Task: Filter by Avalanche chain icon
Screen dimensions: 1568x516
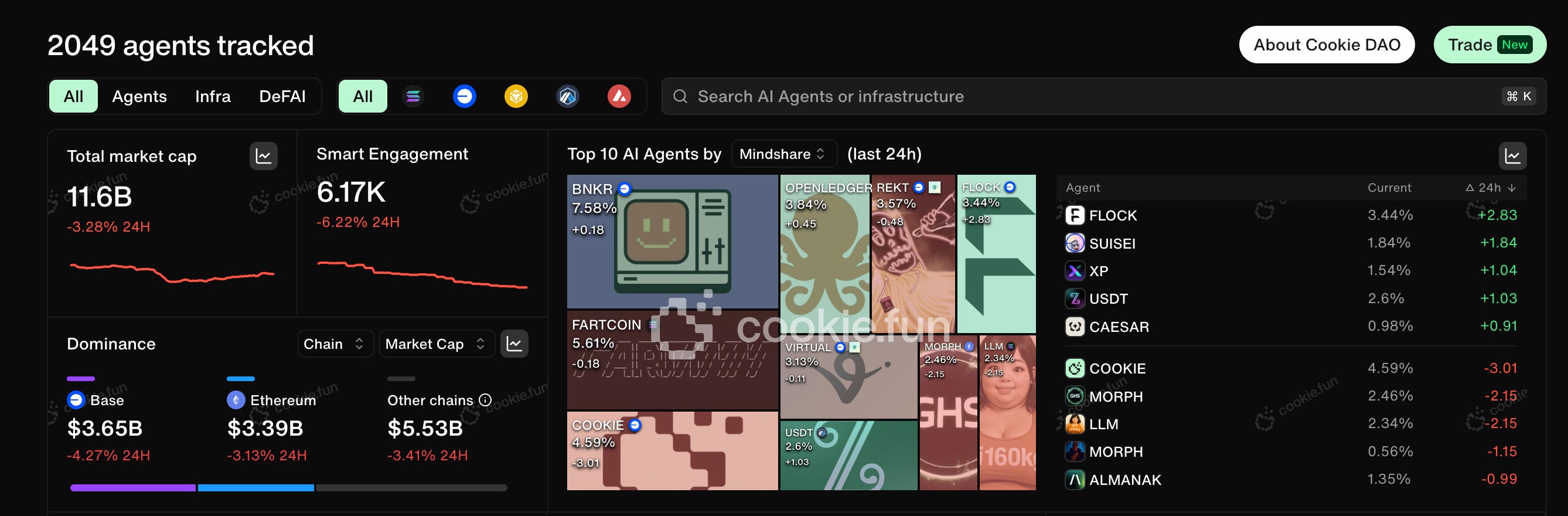Action: (619, 96)
